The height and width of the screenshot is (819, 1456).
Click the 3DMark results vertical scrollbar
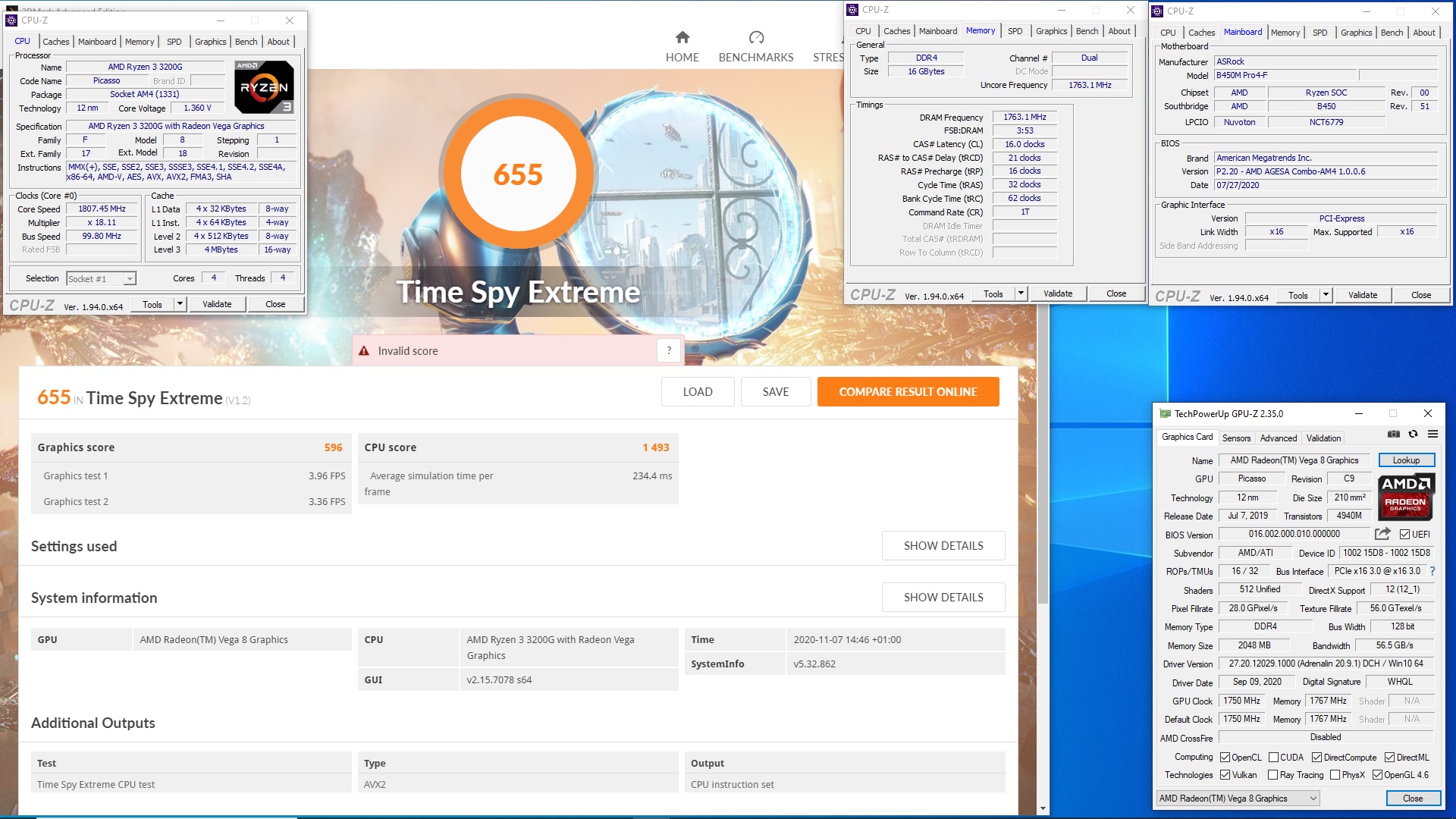[x=1043, y=455]
